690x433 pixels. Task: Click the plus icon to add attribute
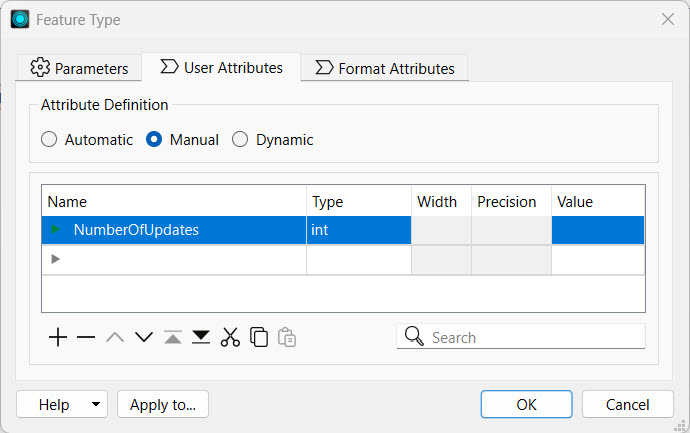coord(58,338)
